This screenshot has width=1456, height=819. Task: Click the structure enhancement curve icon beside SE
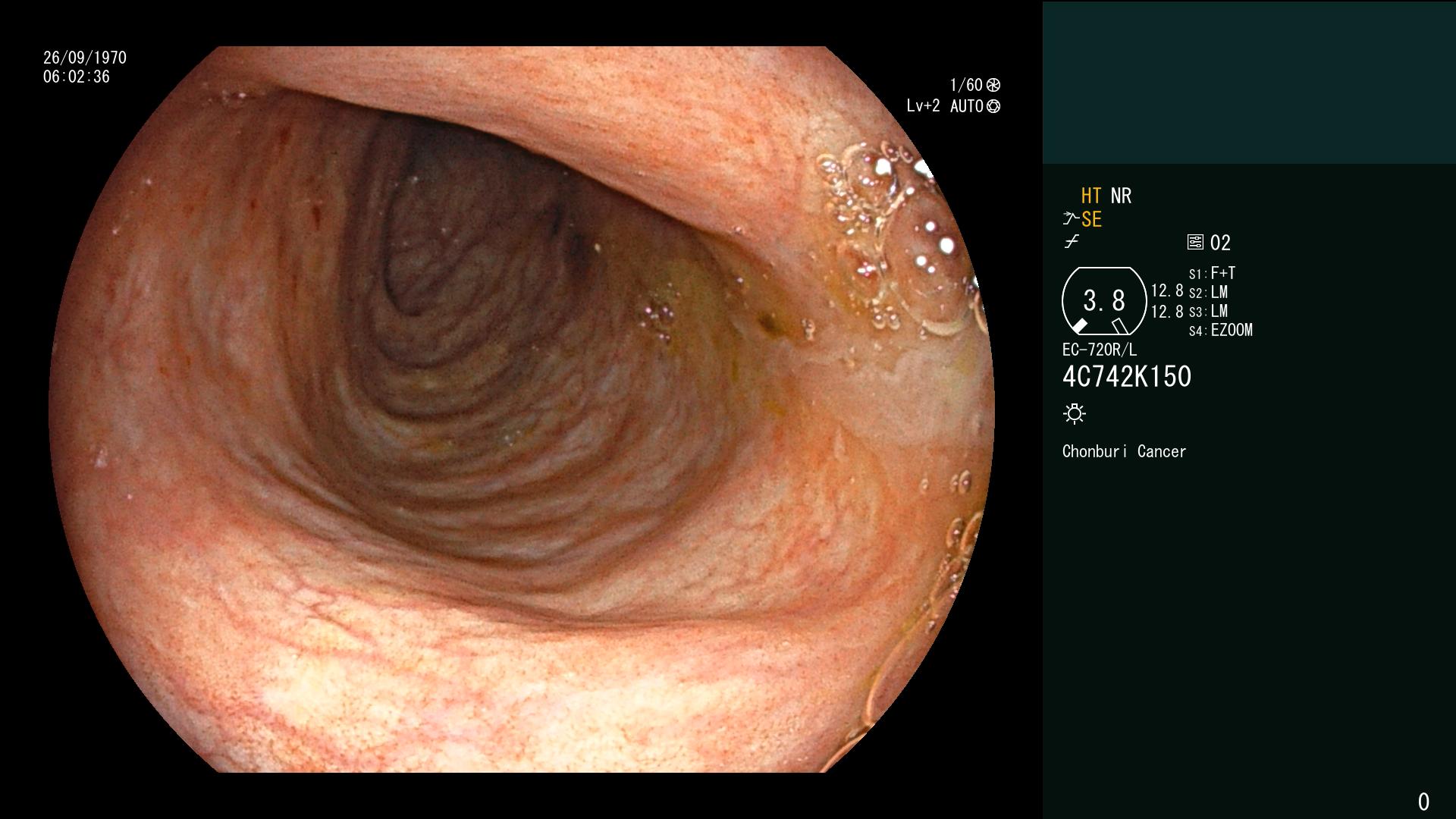pyautogui.click(x=1071, y=219)
